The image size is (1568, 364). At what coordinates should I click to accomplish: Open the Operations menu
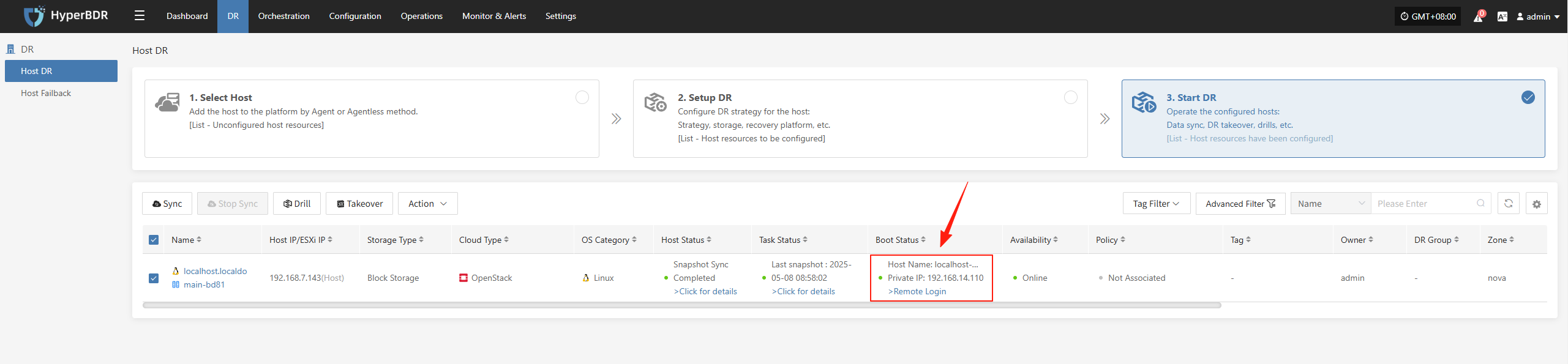(422, 16)
